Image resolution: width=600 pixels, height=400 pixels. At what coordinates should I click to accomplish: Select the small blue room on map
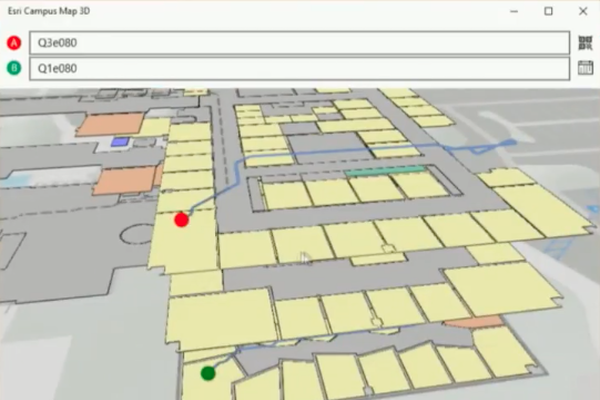point(119,143)
